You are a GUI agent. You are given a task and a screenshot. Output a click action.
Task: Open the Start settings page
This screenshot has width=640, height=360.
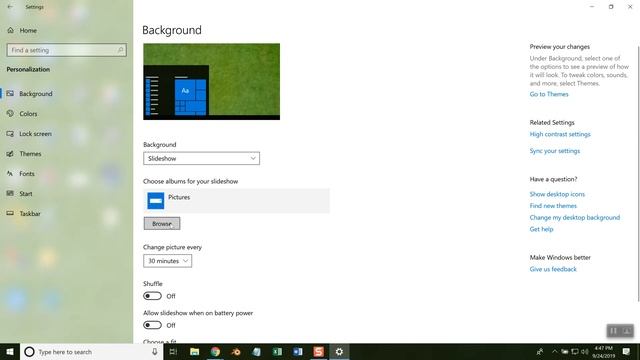pyautogui.click(x=25, y=193)
